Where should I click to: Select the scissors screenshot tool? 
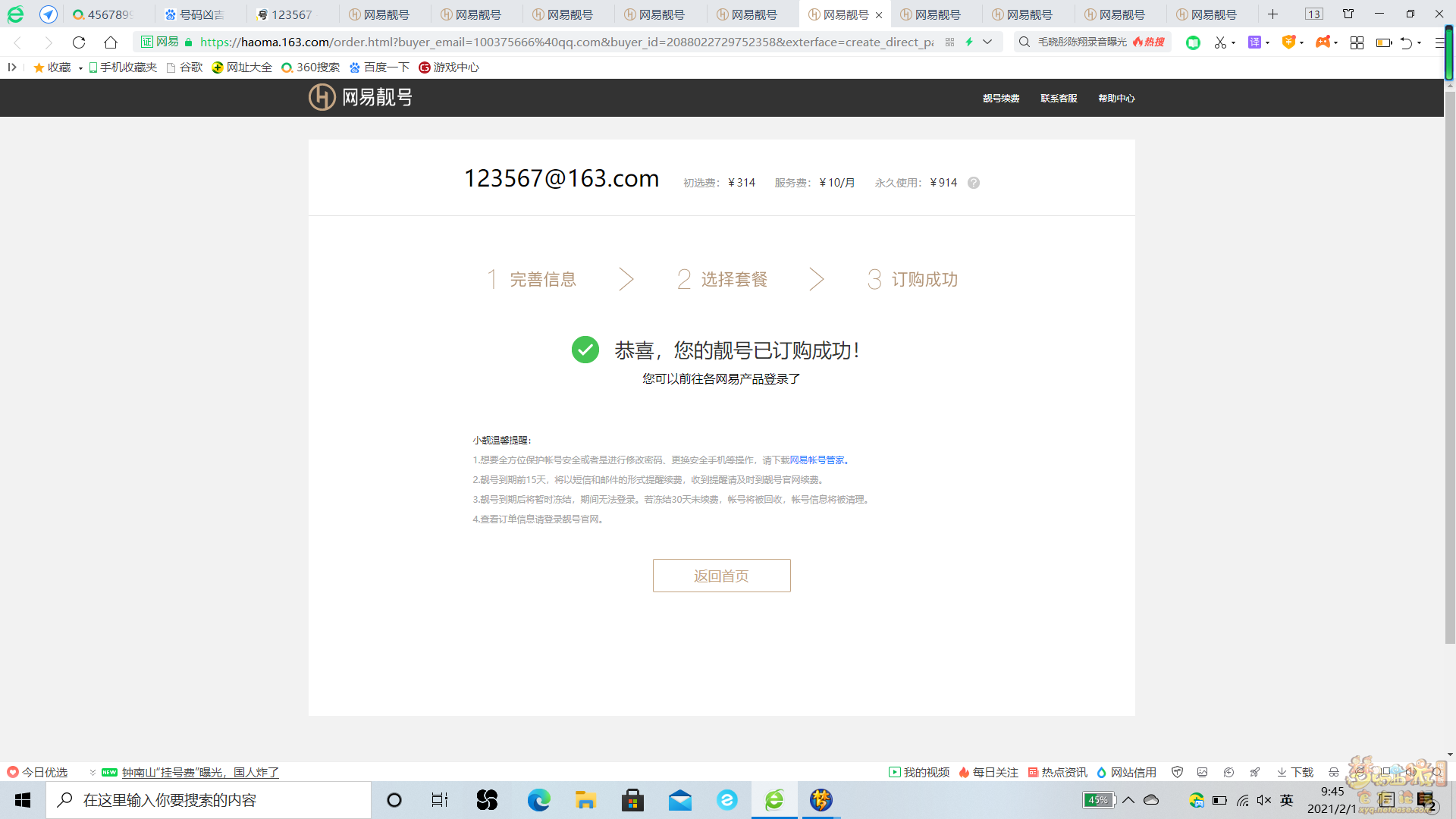pos(1220,42)
